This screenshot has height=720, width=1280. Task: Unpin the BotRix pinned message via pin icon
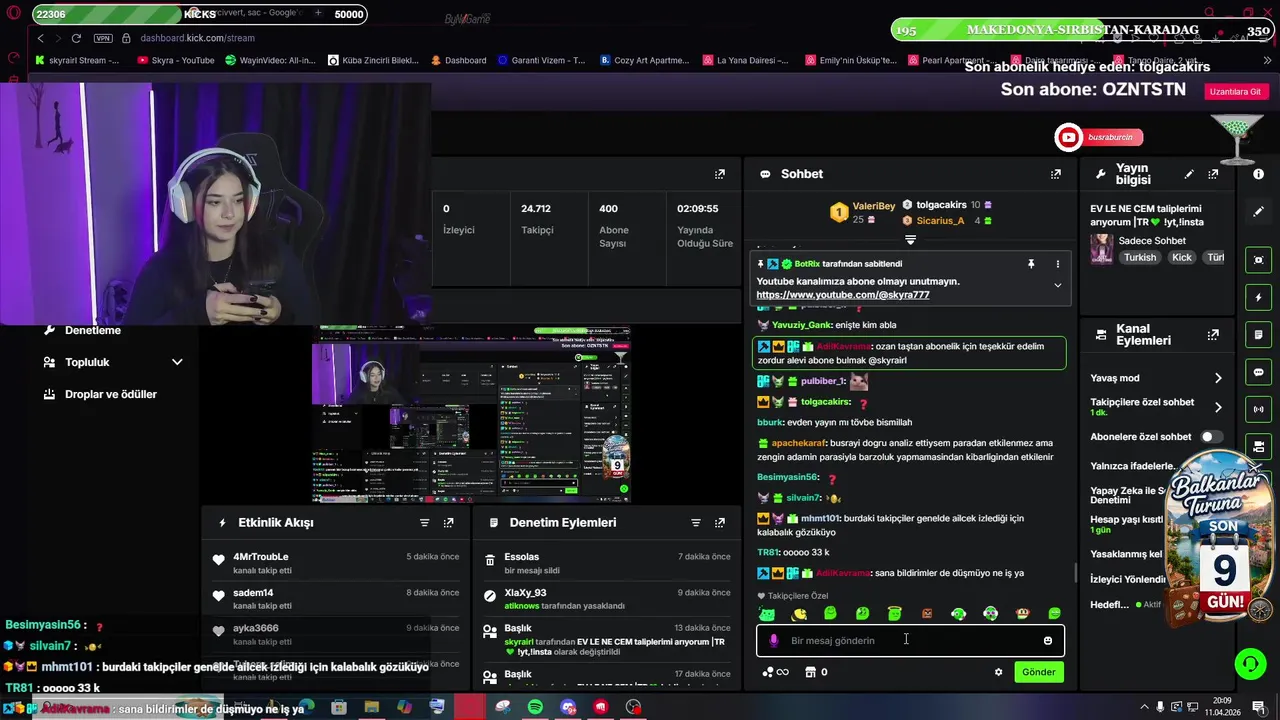coord(1031,264)
